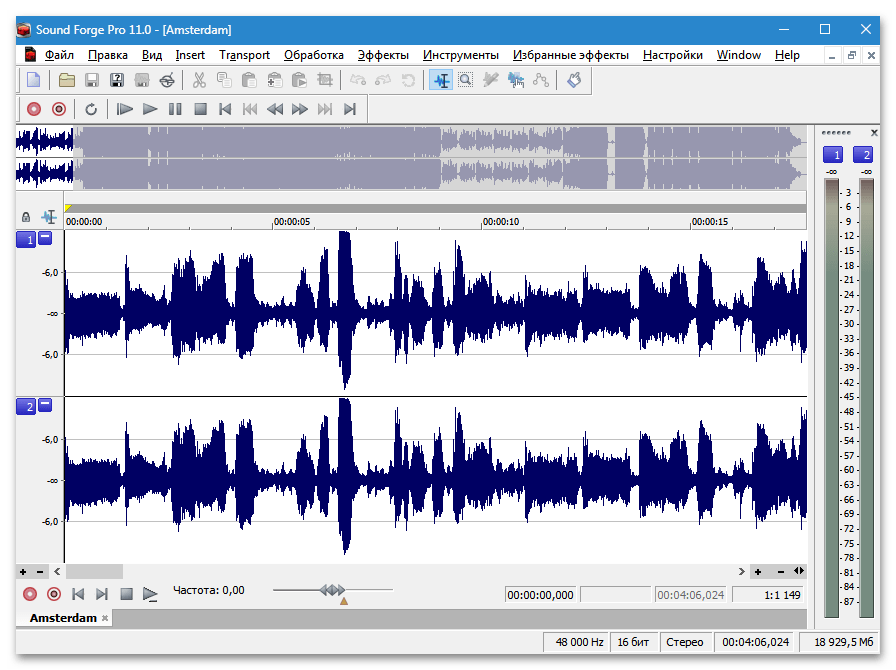Open the Transport menu
Image resolution: width=896 pixels, height=670 pixels.
pos(244,55)
